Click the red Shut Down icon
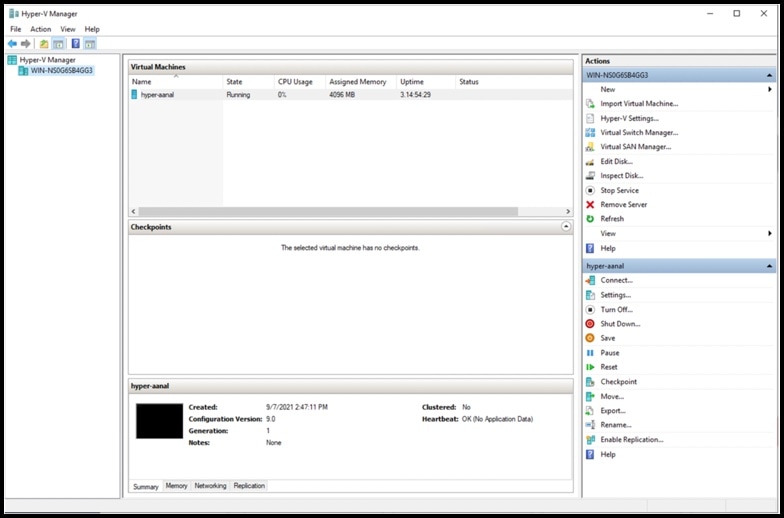The width and height of the screenshot is (784, 518). [590, 324]
